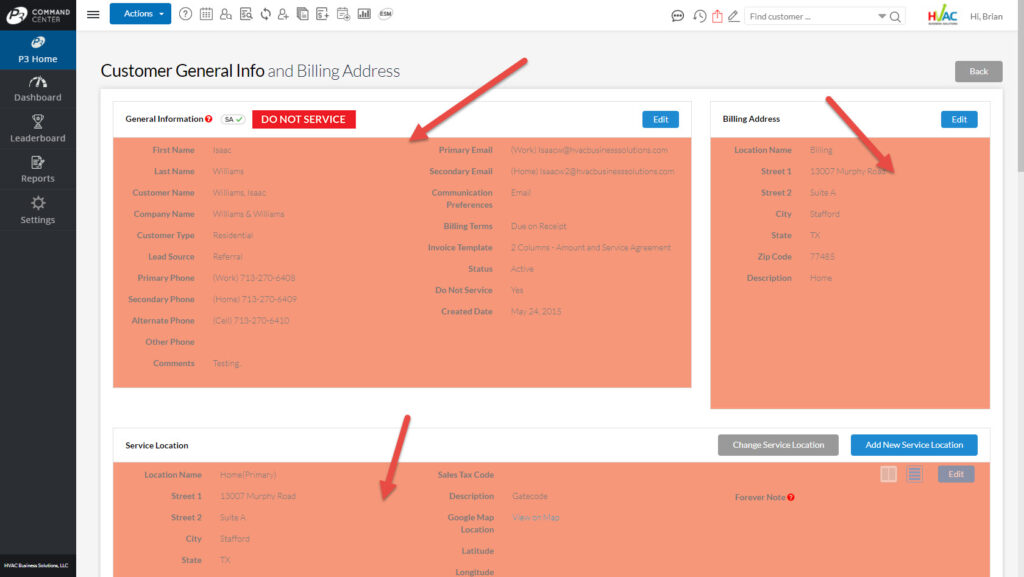The width and height of the screenshot is (1024, 577).
Task: Click the Add New Service Location button
Action: (x=914, y=445)
